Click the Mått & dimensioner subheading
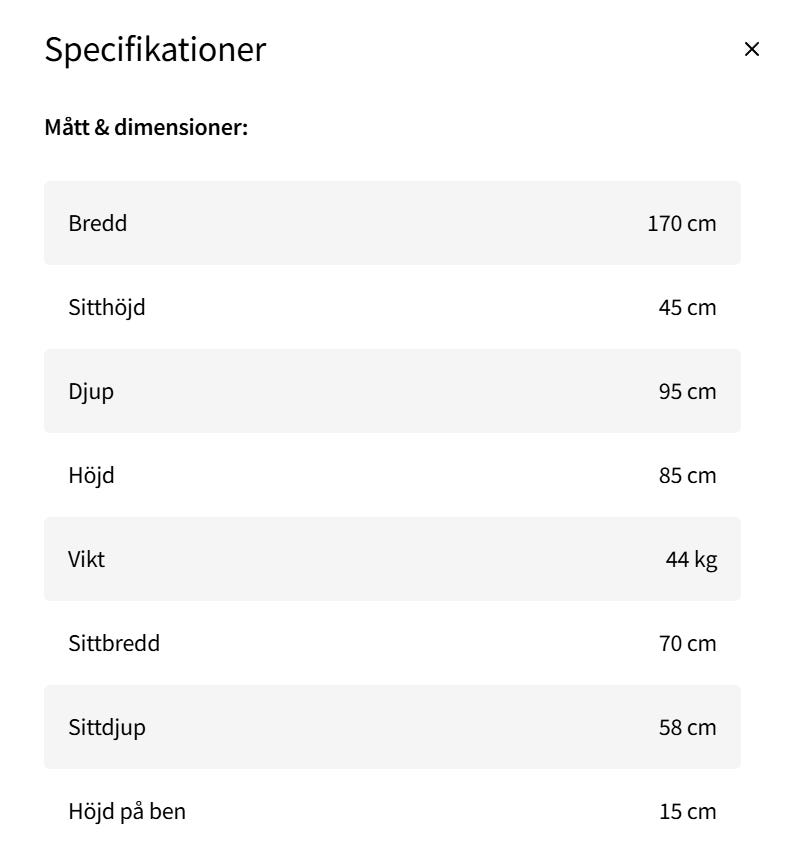 click(146, 128)
